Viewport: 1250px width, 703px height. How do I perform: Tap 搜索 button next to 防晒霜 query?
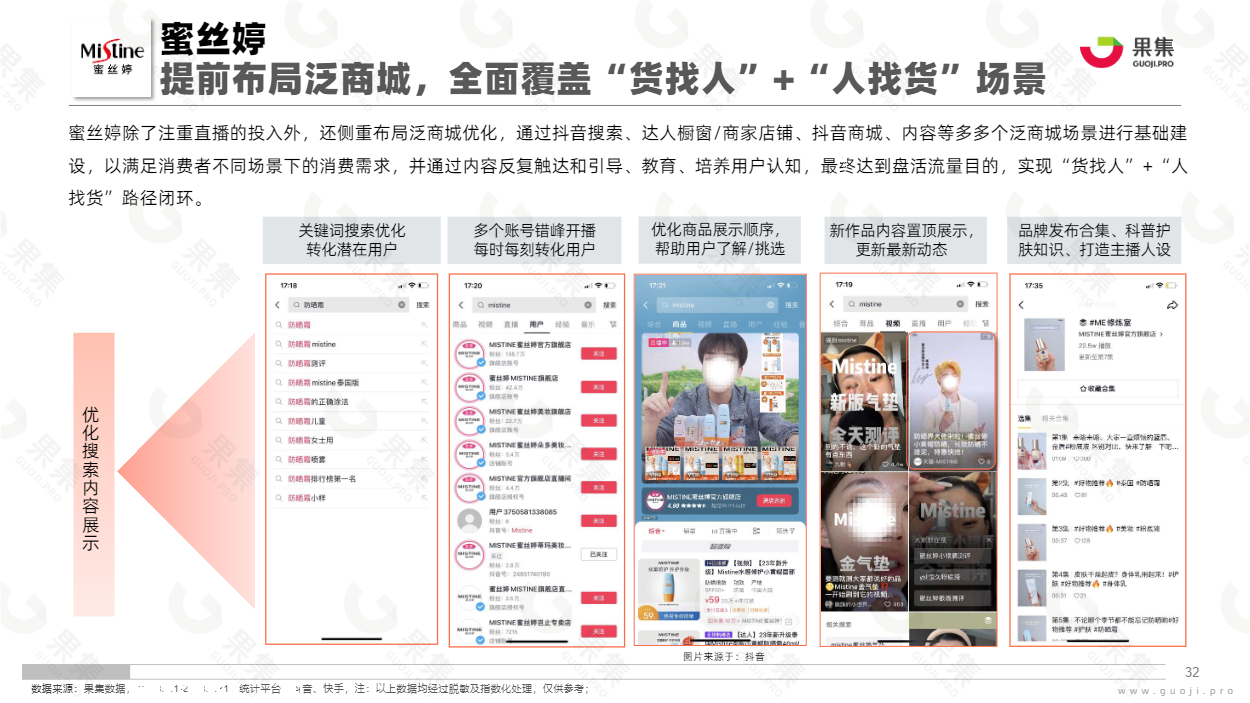pyautogui.click(x=423, y=305)
